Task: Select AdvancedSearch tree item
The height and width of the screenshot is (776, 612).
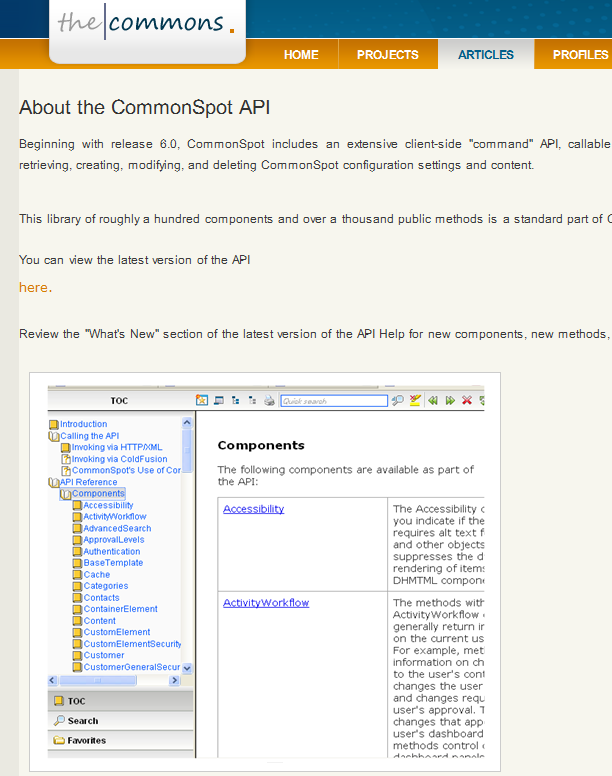Action: [x=117, y=529]
